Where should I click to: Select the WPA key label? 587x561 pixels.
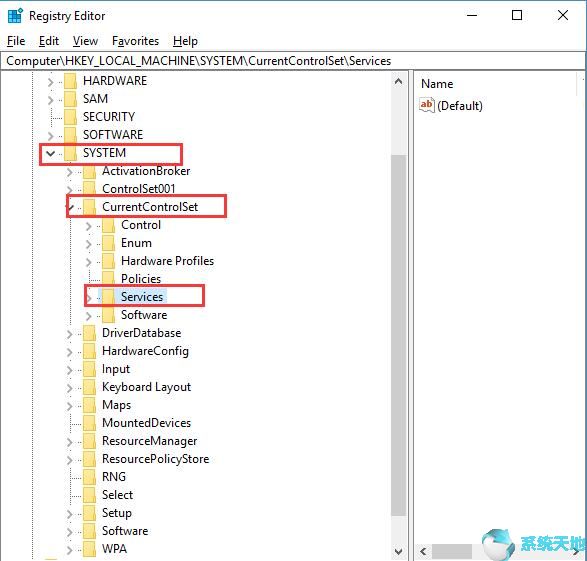click(115, 549)
